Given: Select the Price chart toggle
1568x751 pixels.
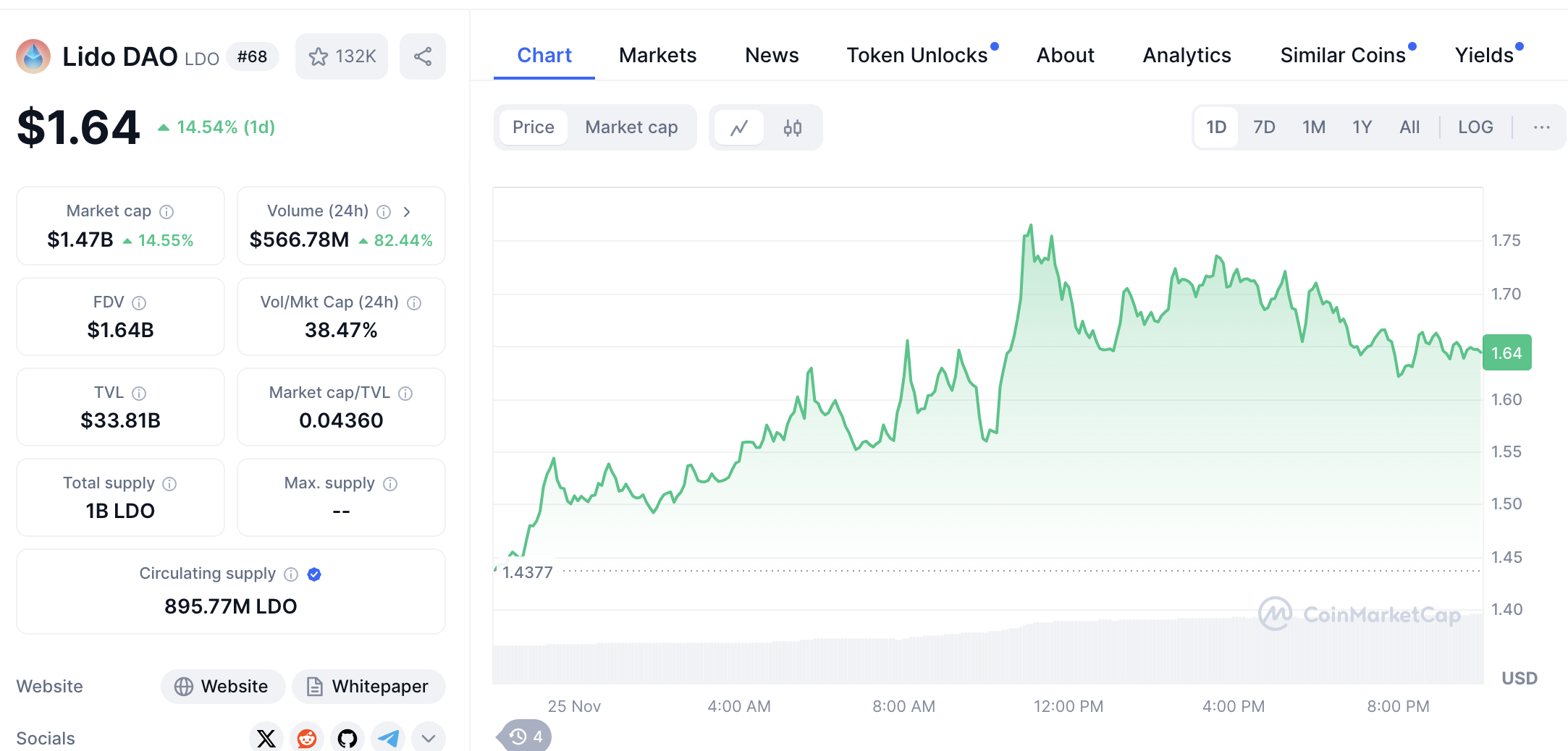Looking at the screenshot, I should point(534,127).
